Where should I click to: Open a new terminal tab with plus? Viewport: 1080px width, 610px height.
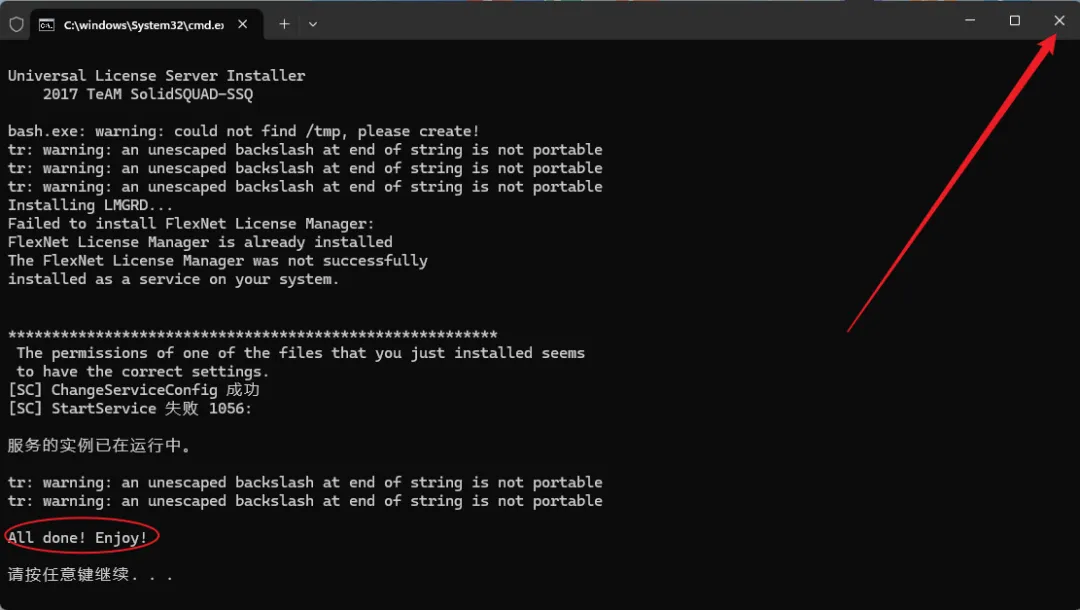click(284, 24)
